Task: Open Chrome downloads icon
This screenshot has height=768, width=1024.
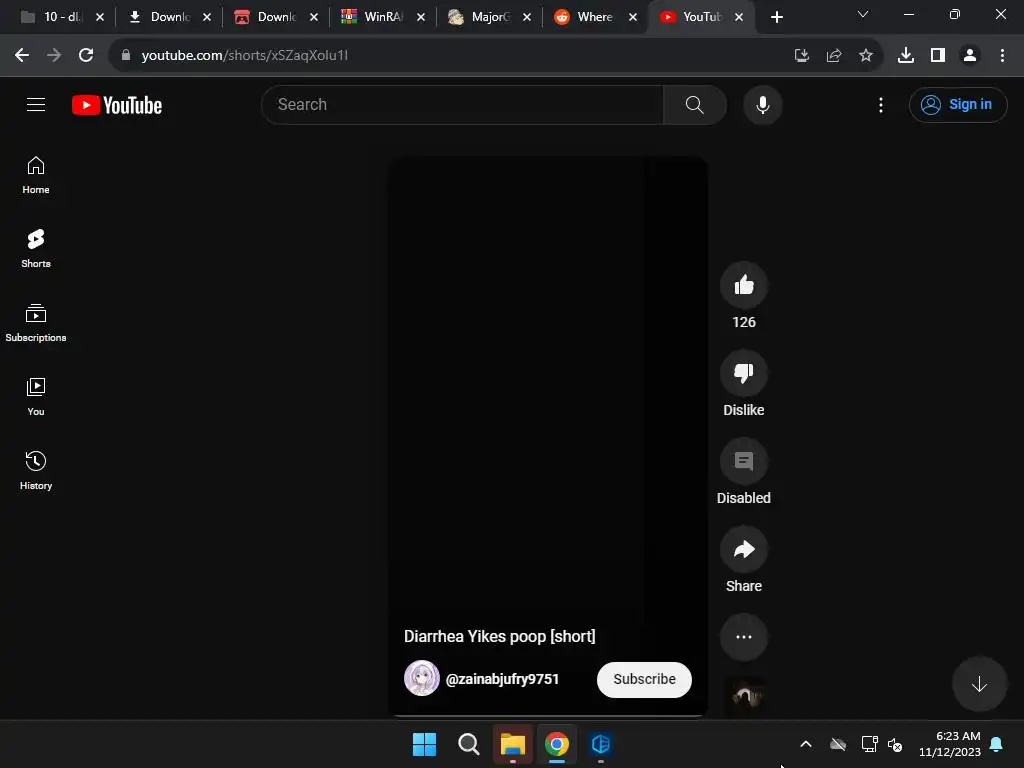Action: pyautogui.click(x=906, y=56)
